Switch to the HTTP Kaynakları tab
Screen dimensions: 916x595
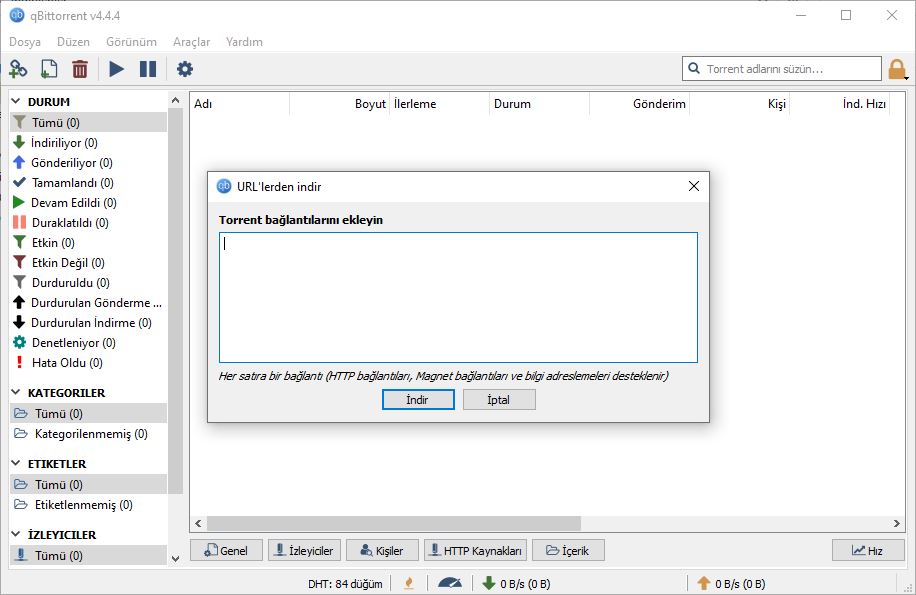pyautogui.click(x=476, y=550)
